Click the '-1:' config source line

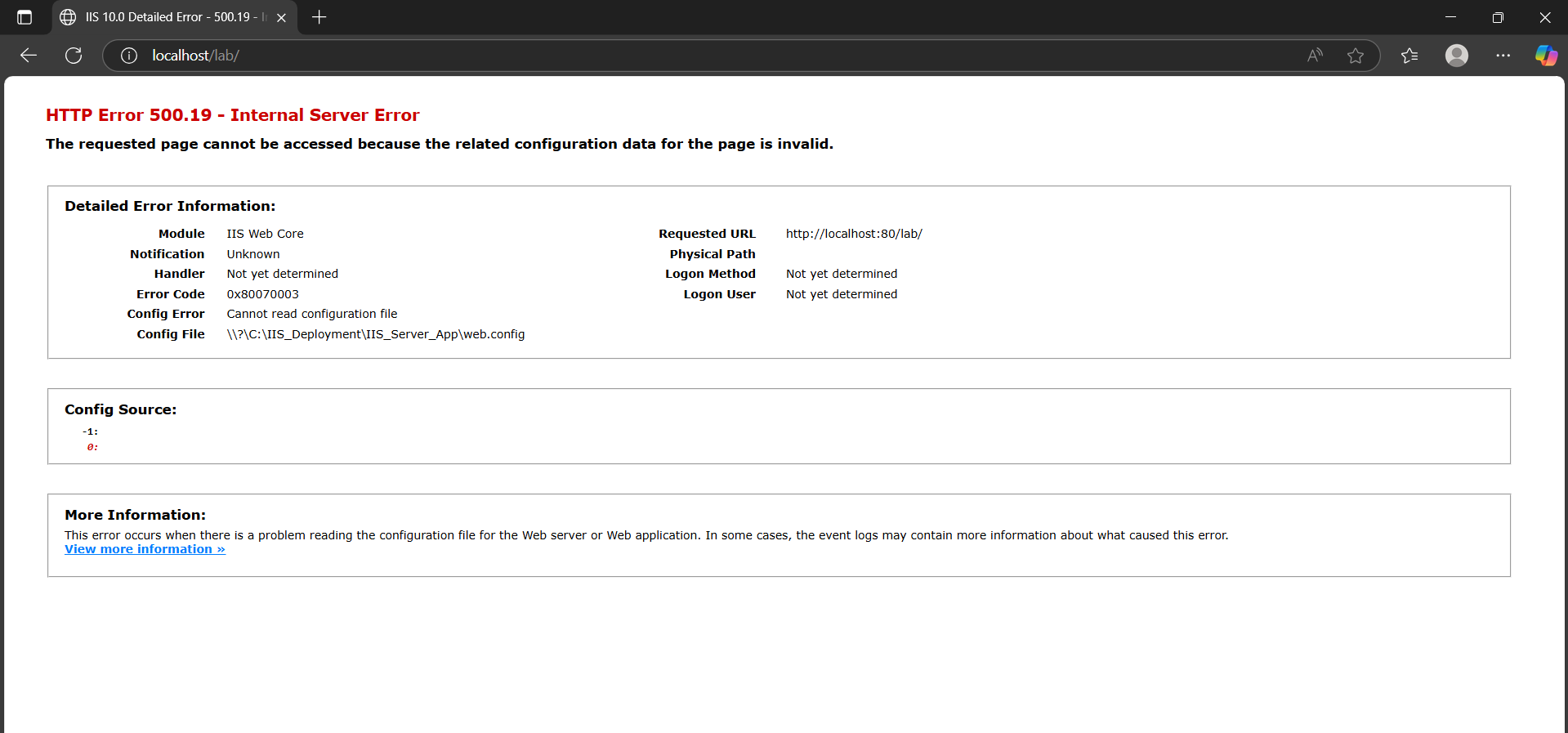(x=90, y=431)
